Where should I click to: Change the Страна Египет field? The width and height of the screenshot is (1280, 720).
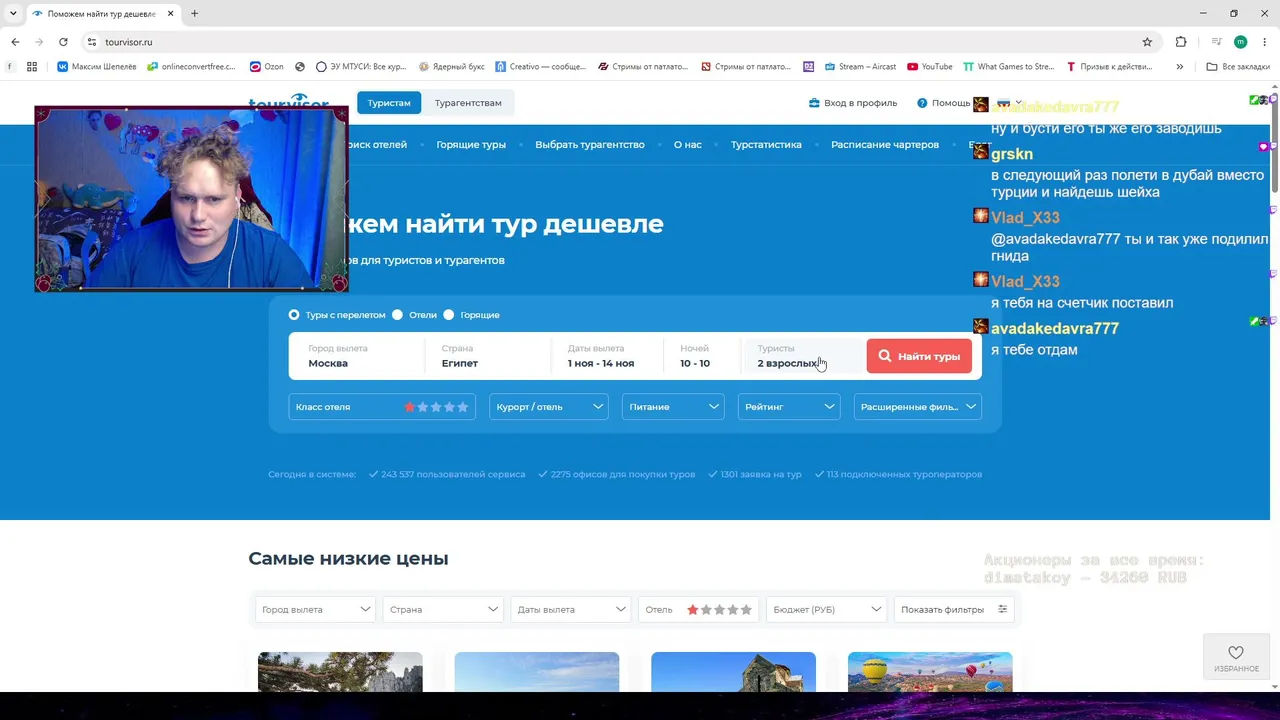pos(490,356)
